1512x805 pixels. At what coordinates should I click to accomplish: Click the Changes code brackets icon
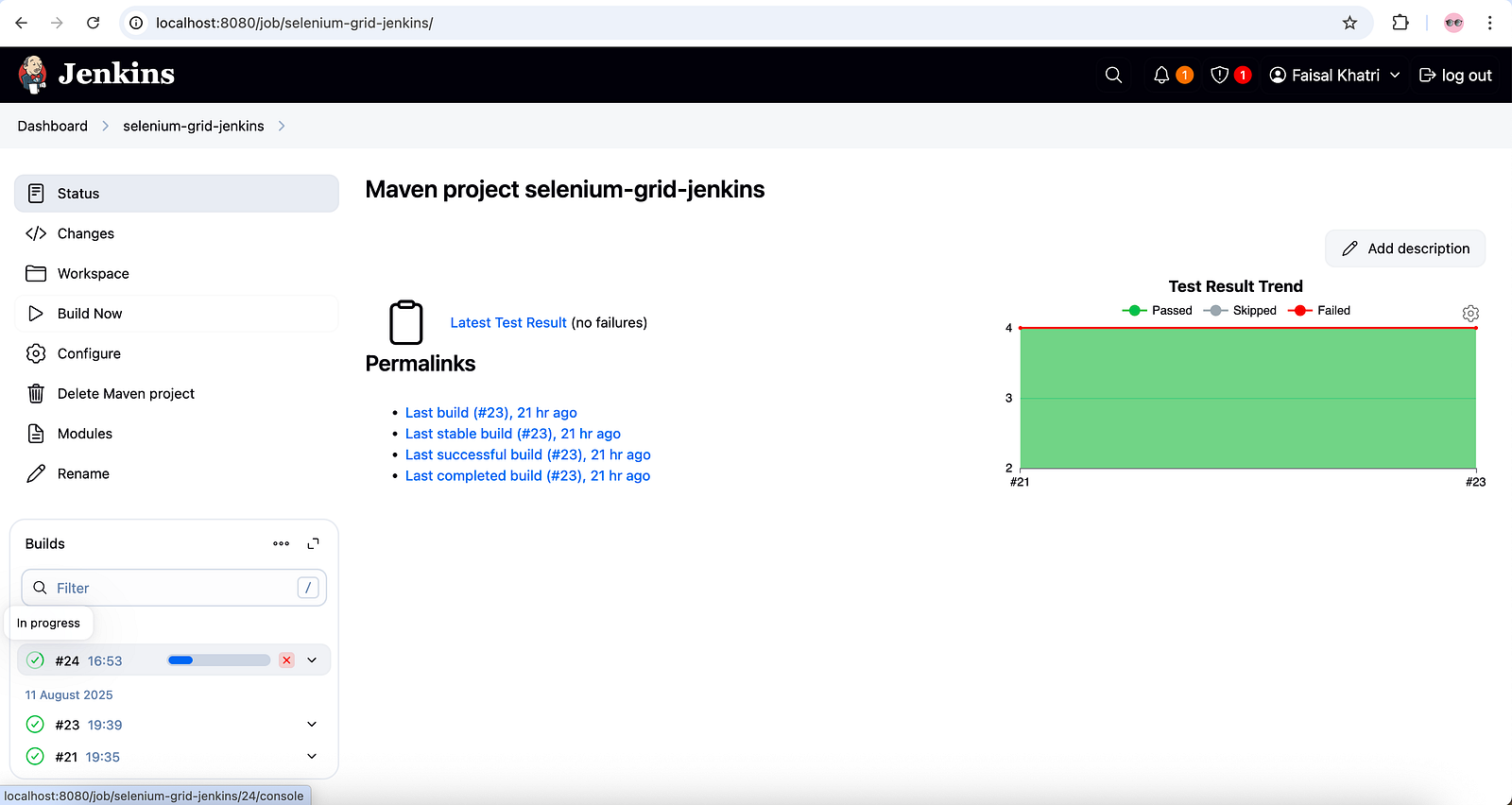pos(36,233)
